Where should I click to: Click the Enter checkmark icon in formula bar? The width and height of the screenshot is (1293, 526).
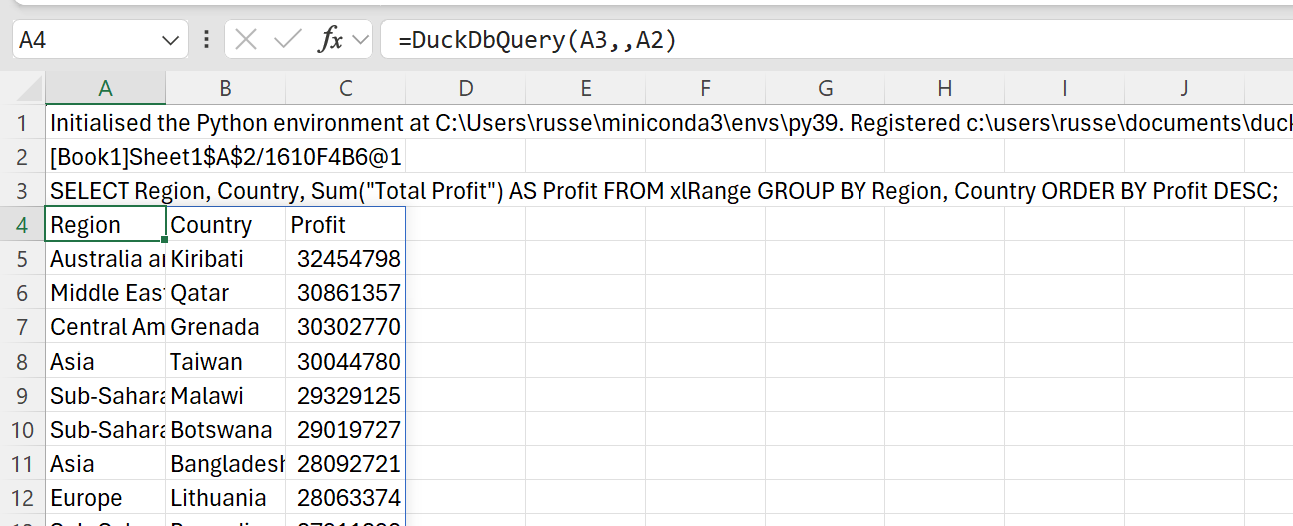(x=288, y=40)
